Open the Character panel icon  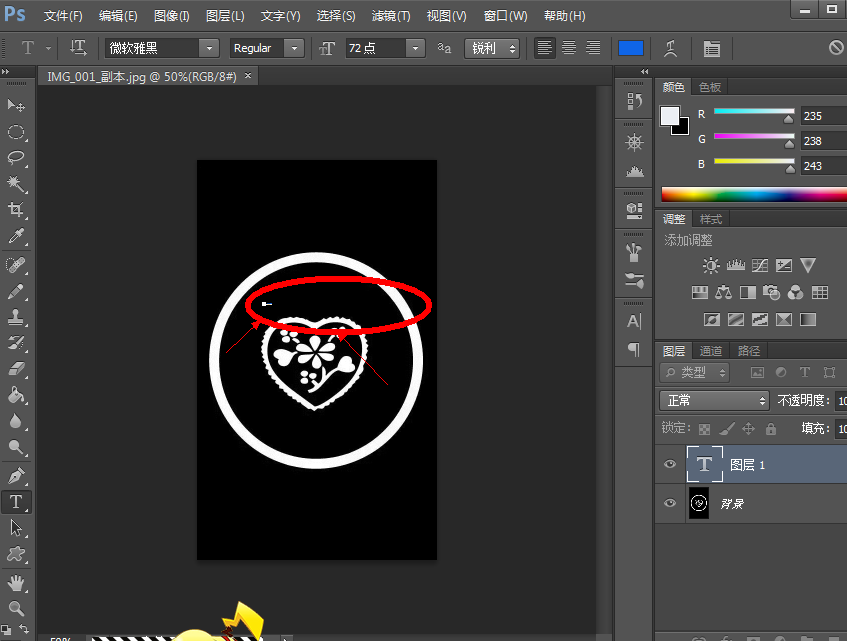coord(634,321)
